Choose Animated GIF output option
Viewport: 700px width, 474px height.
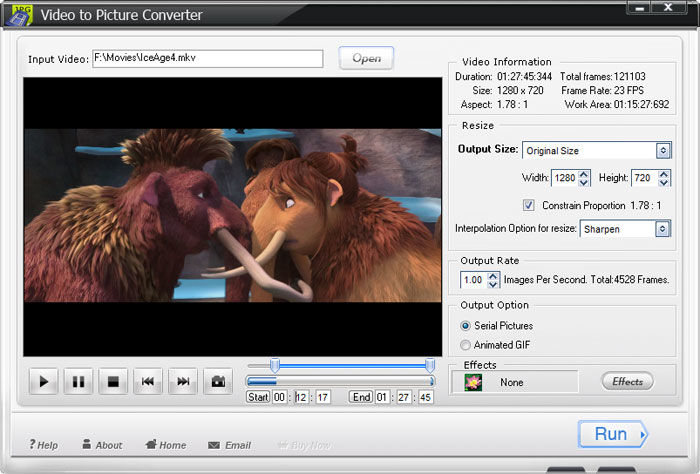tap(466, 345)
